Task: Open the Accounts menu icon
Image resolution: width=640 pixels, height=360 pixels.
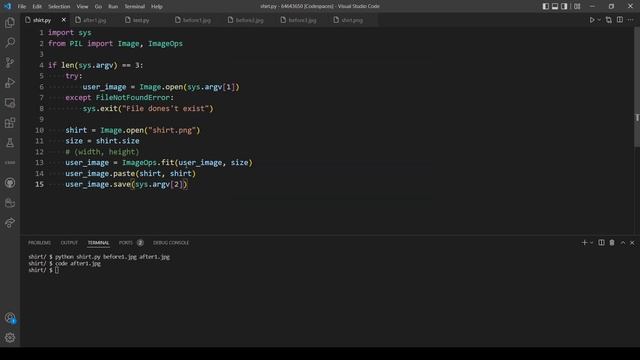Action: click(10, 318)
